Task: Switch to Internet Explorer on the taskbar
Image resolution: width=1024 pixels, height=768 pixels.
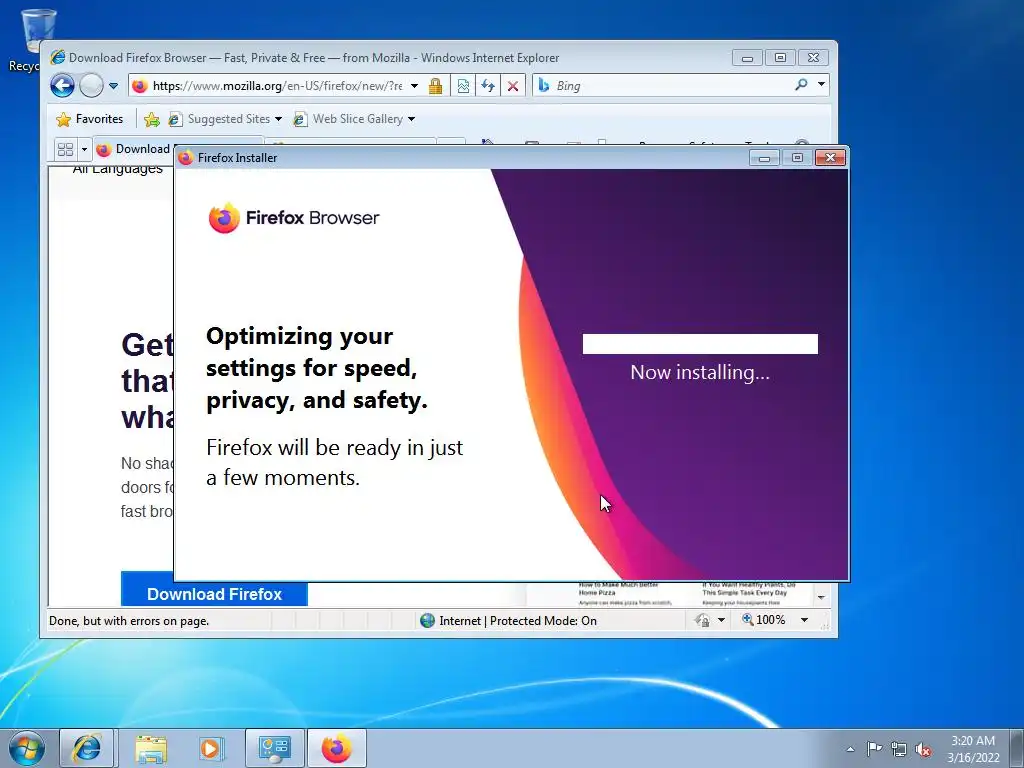Action: coord(87,748)
